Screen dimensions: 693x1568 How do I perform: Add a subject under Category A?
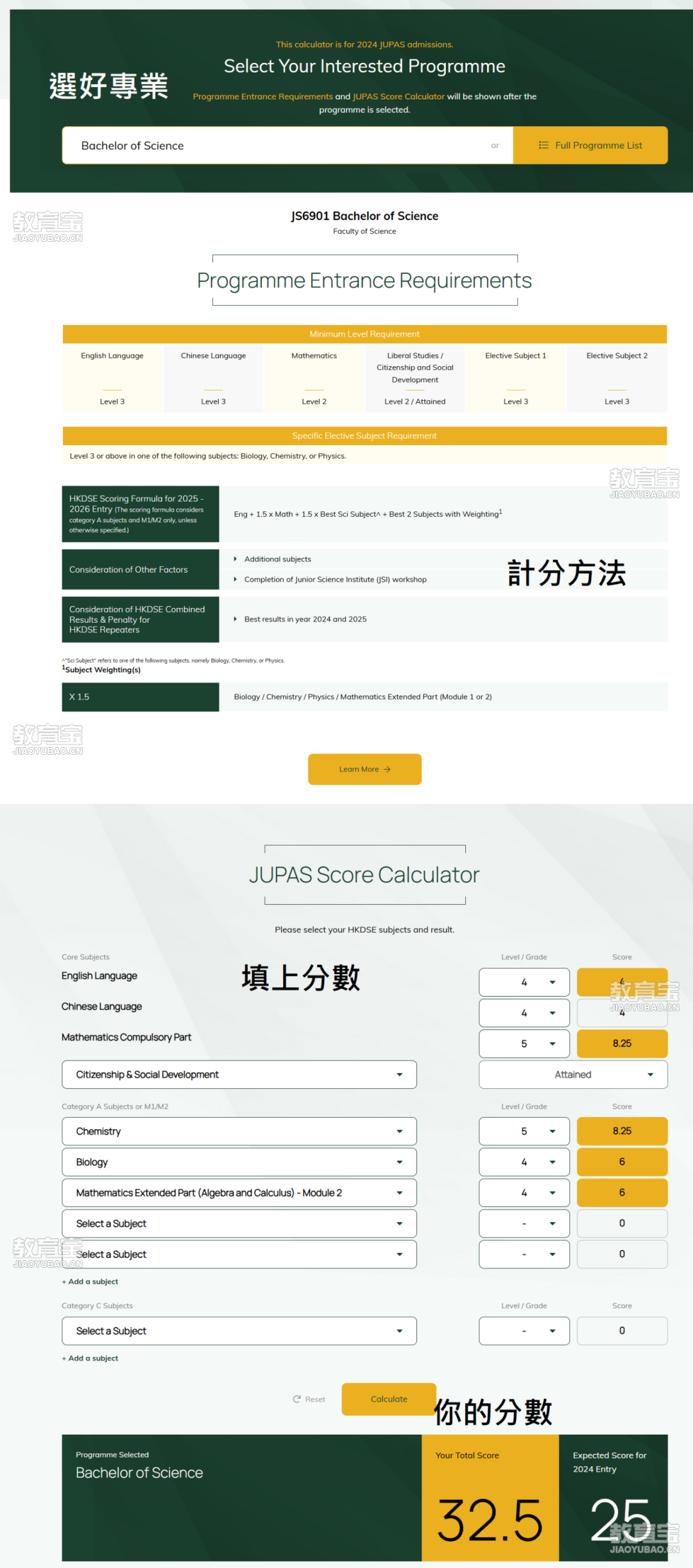pos(90,1281)
